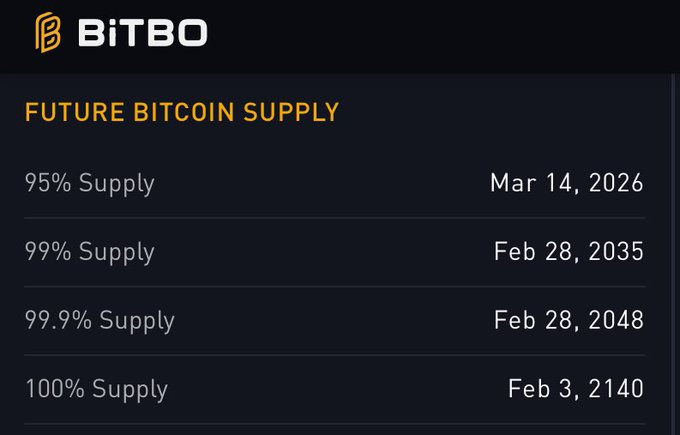
Task: Select the 95% Supply label
Action: click(x=90, y=183)
